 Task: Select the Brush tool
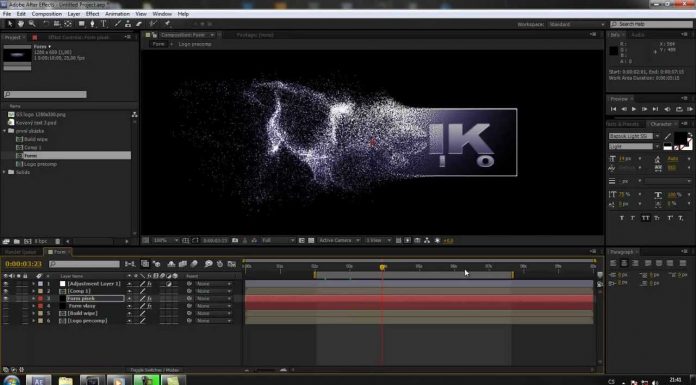[x=118, y=24]
